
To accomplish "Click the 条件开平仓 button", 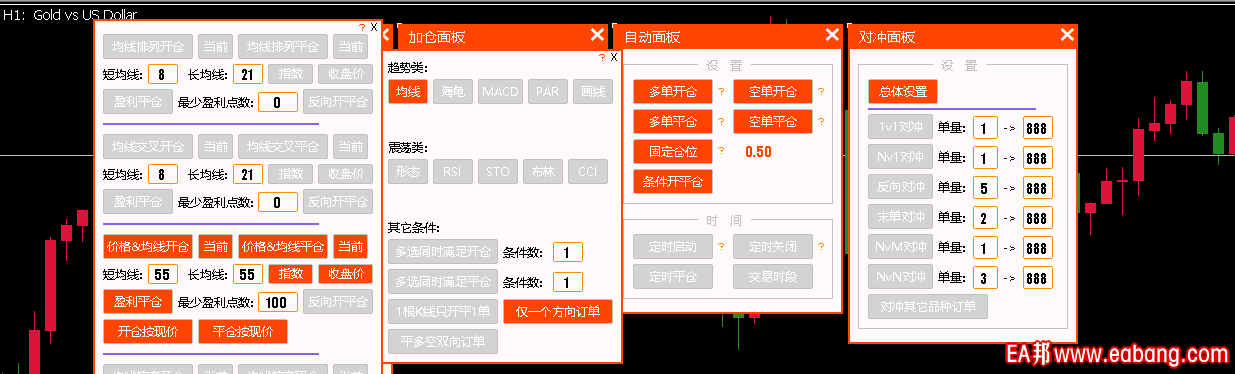I will (x=673, y=182).
